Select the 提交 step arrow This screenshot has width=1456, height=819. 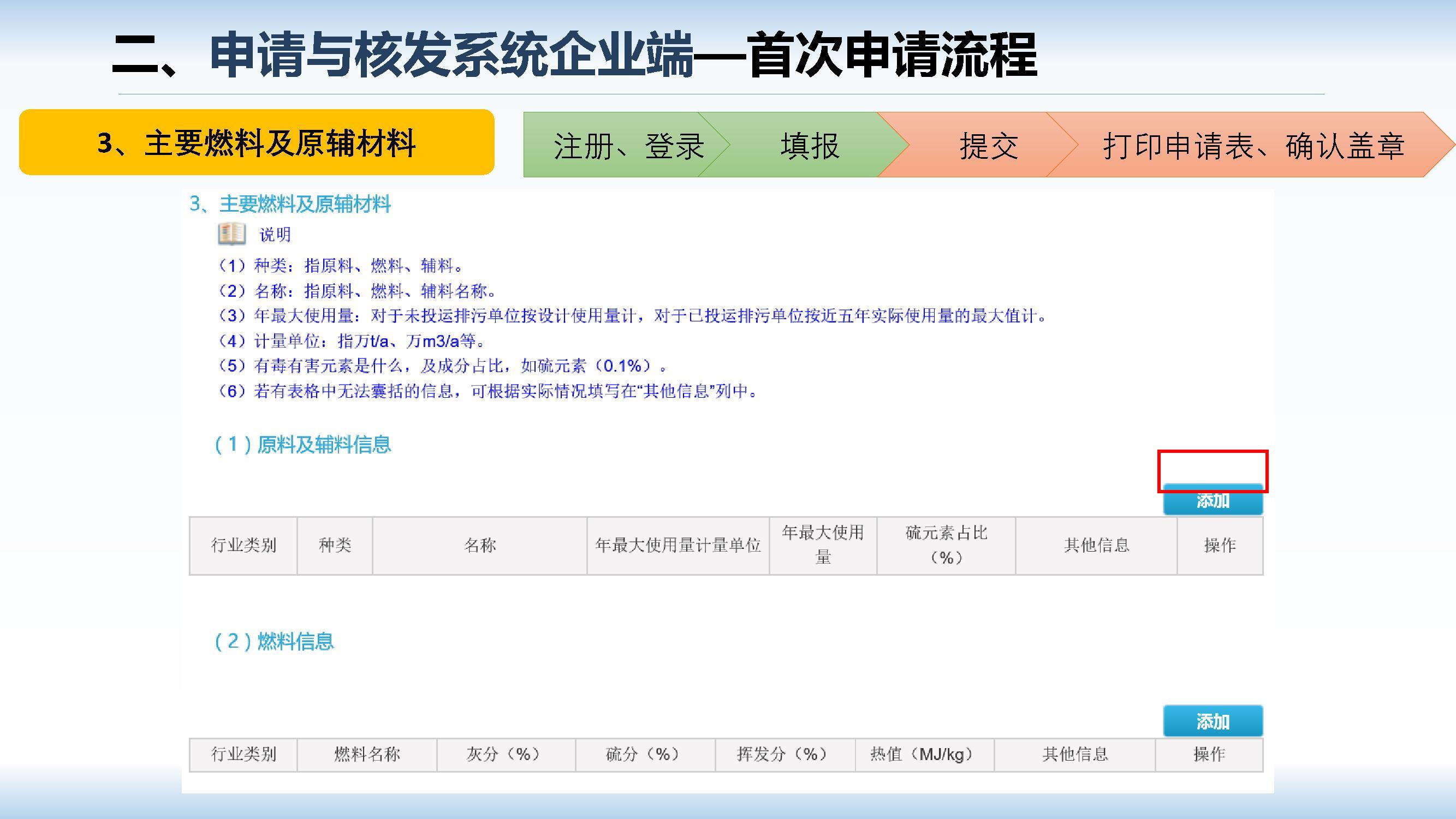coord(988,146)
